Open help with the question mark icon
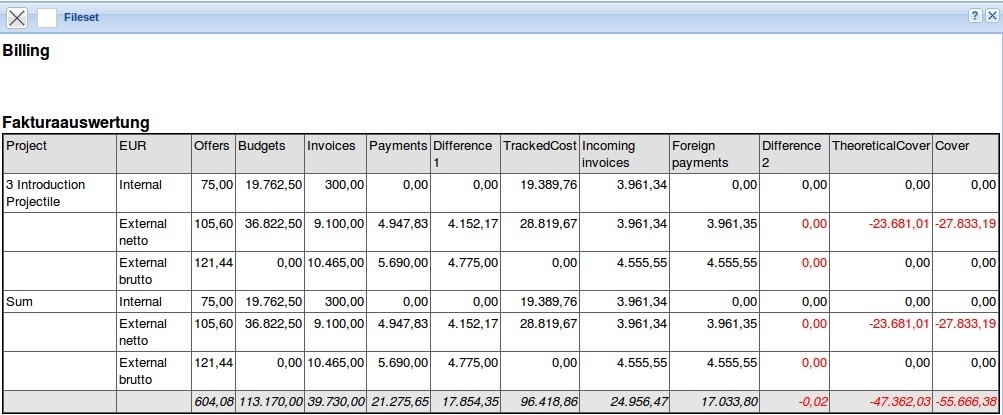This screenshot has height=415, width=1003. [x=974, y=16]
